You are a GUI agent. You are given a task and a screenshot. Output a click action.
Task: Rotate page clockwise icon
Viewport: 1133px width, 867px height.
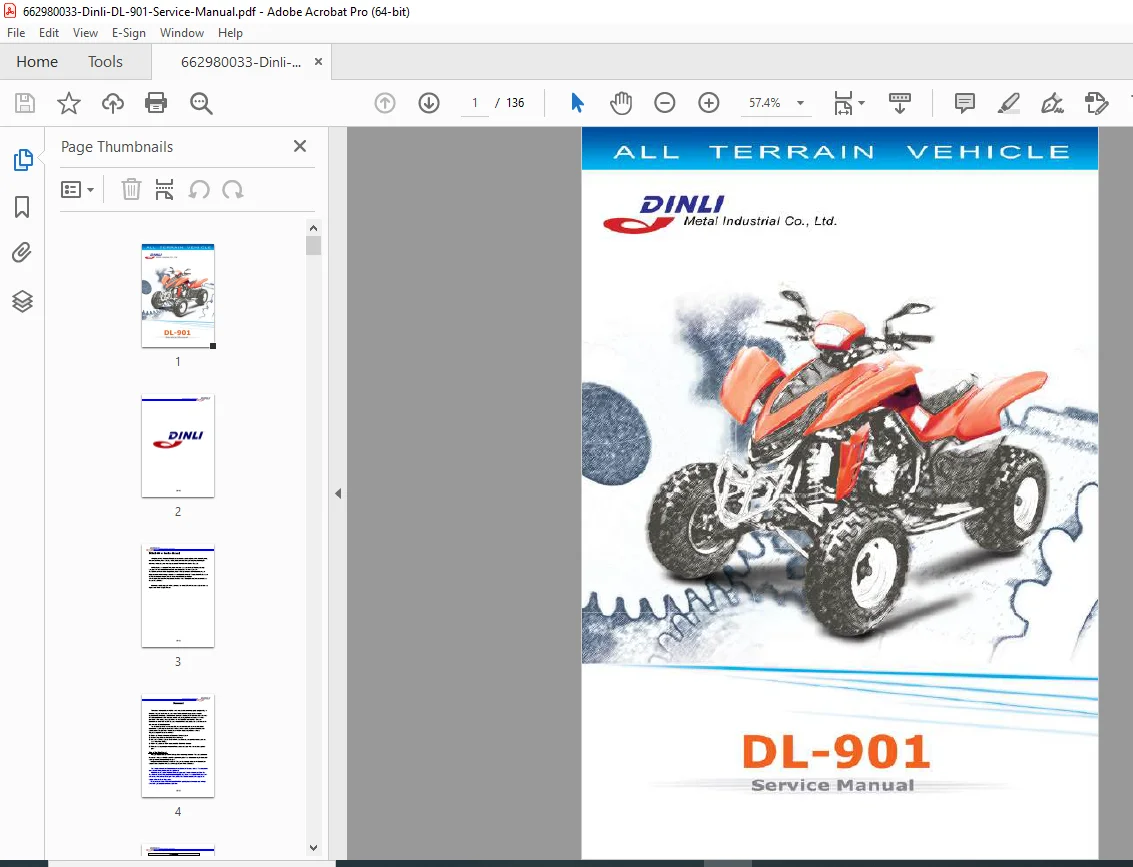click(x=233, y=190)
